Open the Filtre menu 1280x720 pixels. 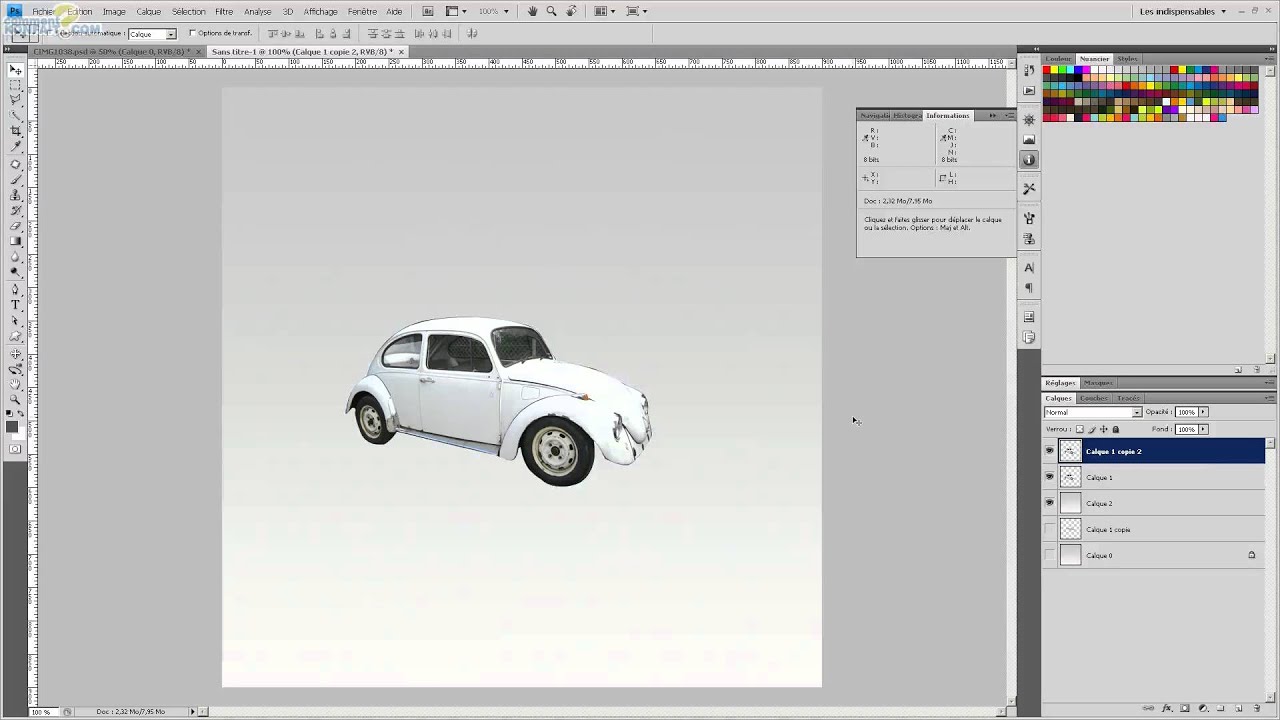pos(224,11)
